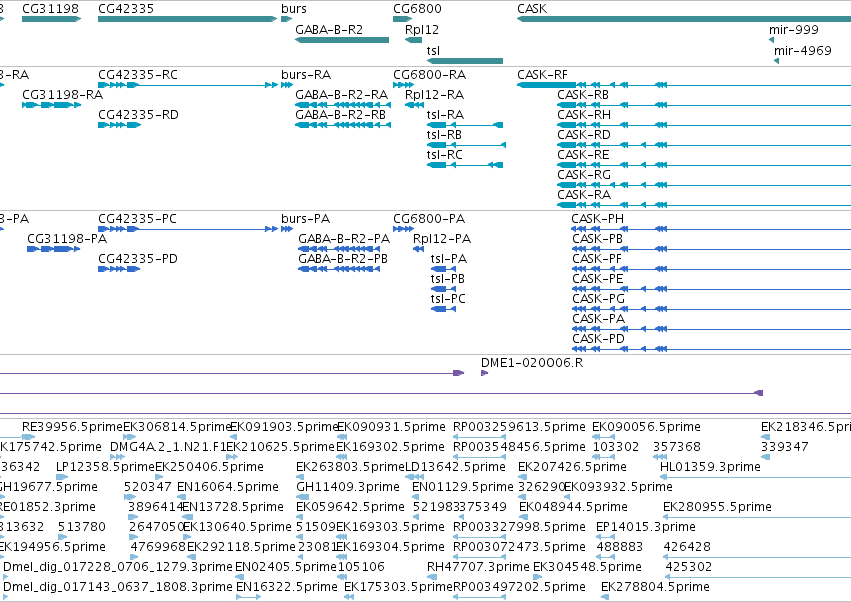Select transcript tsl-RC
851x602 pixels.
pos(465,165)
